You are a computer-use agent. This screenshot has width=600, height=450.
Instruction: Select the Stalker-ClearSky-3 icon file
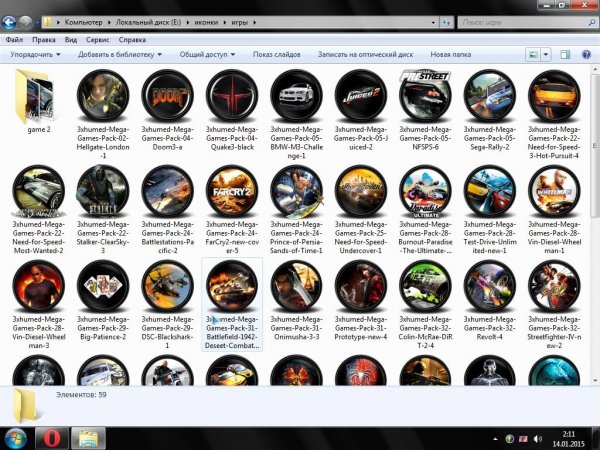click(x=103, y=209)
